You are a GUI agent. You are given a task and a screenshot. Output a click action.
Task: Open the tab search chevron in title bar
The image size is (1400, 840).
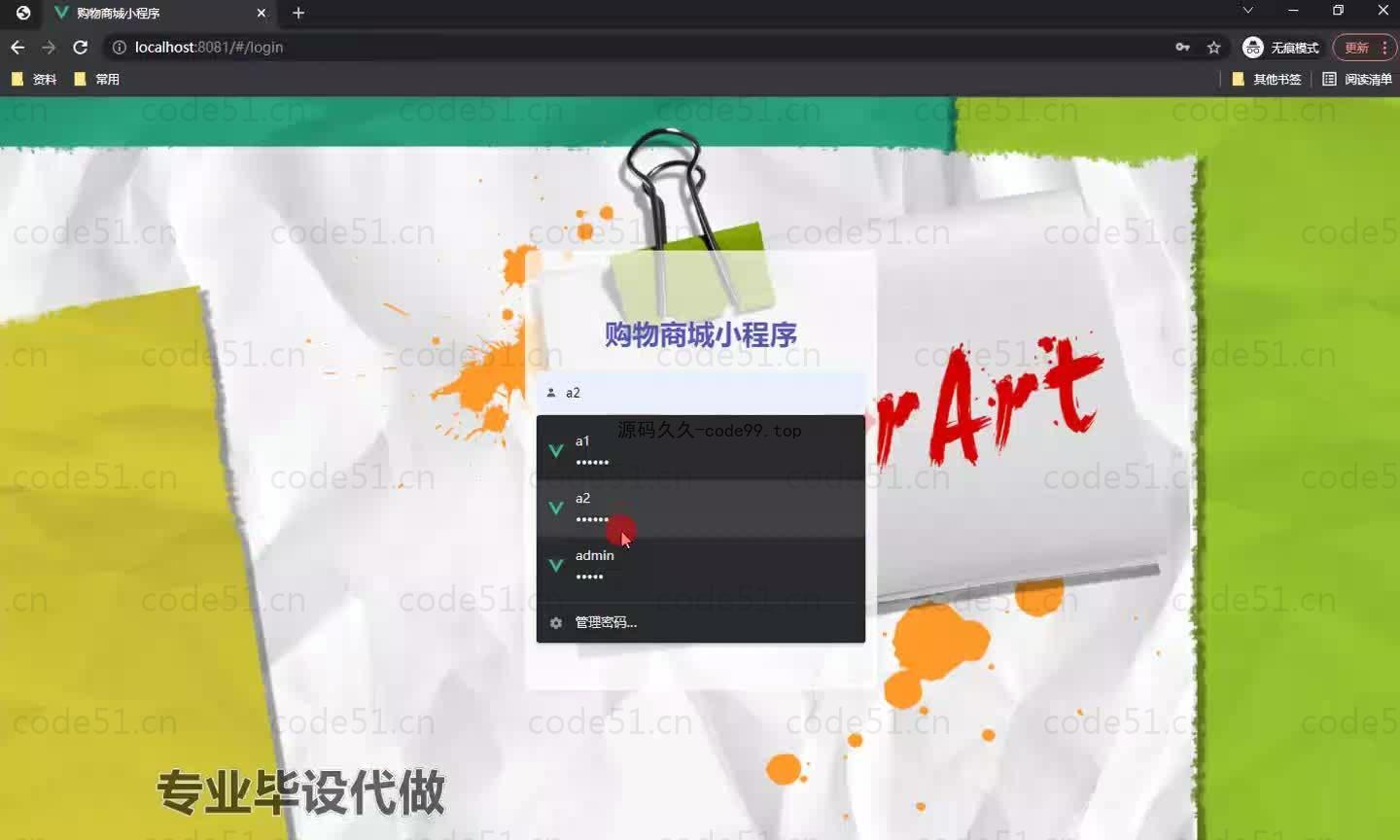click(1247, 11)
